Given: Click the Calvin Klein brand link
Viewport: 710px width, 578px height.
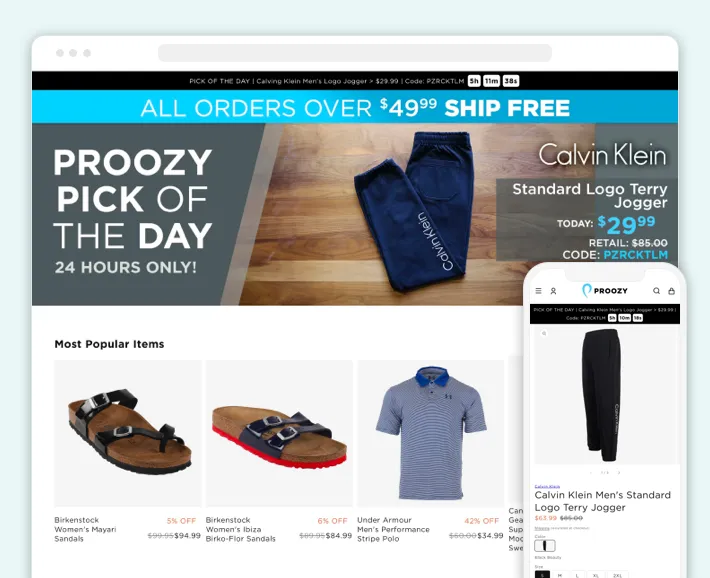Looking at the screenshot, I should tap(547, 486).
